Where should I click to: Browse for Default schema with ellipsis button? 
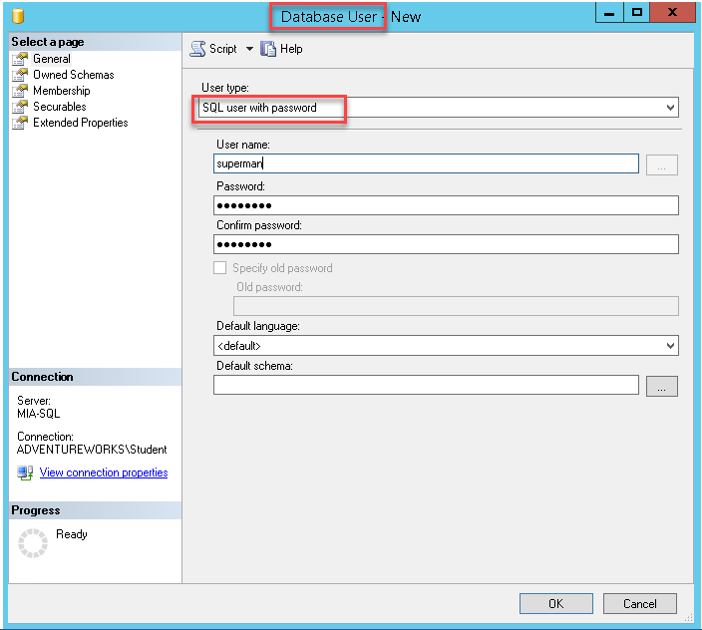pos(661,386)
